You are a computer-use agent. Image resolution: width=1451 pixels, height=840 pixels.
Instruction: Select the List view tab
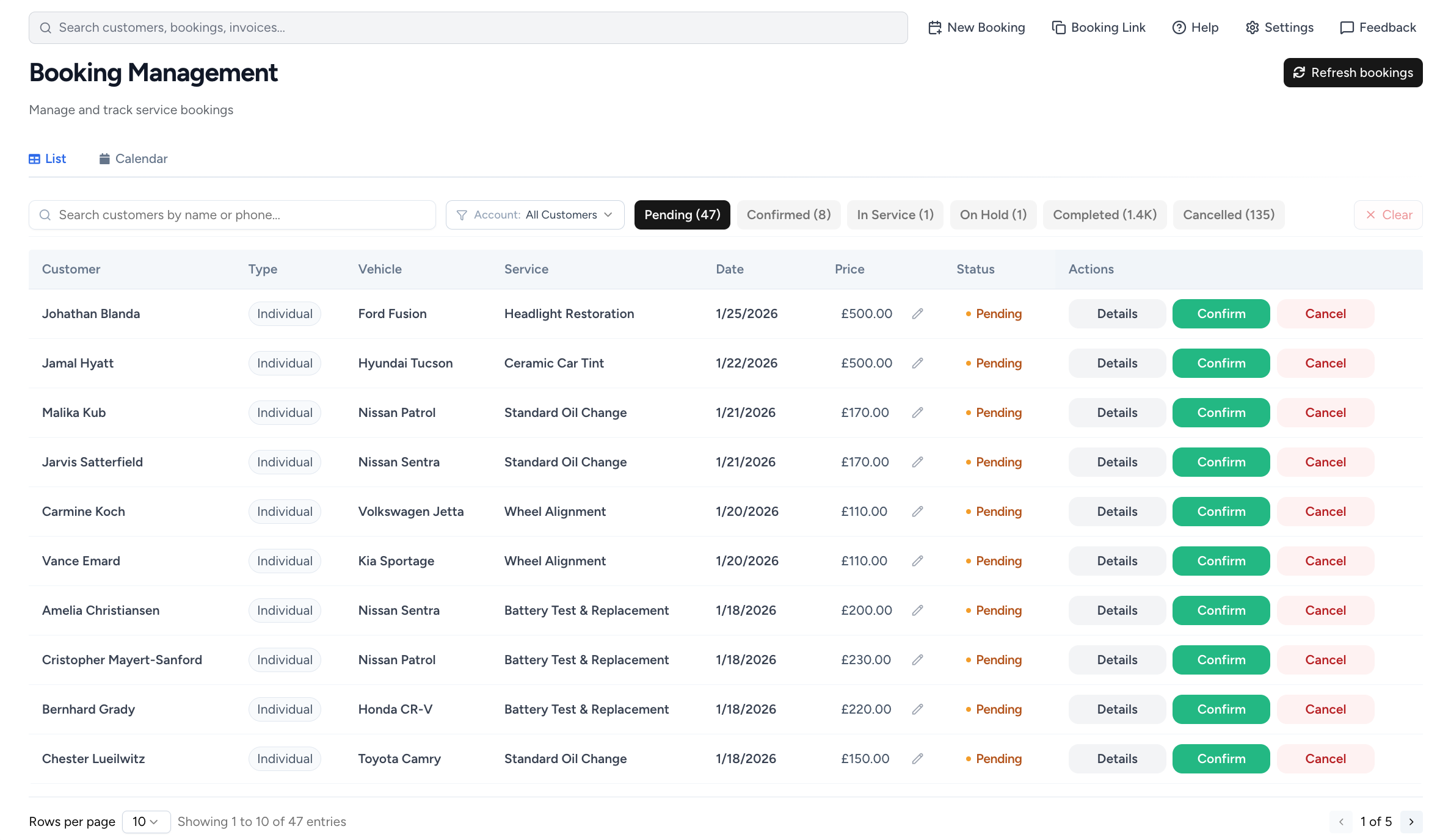tap(48, 158)
